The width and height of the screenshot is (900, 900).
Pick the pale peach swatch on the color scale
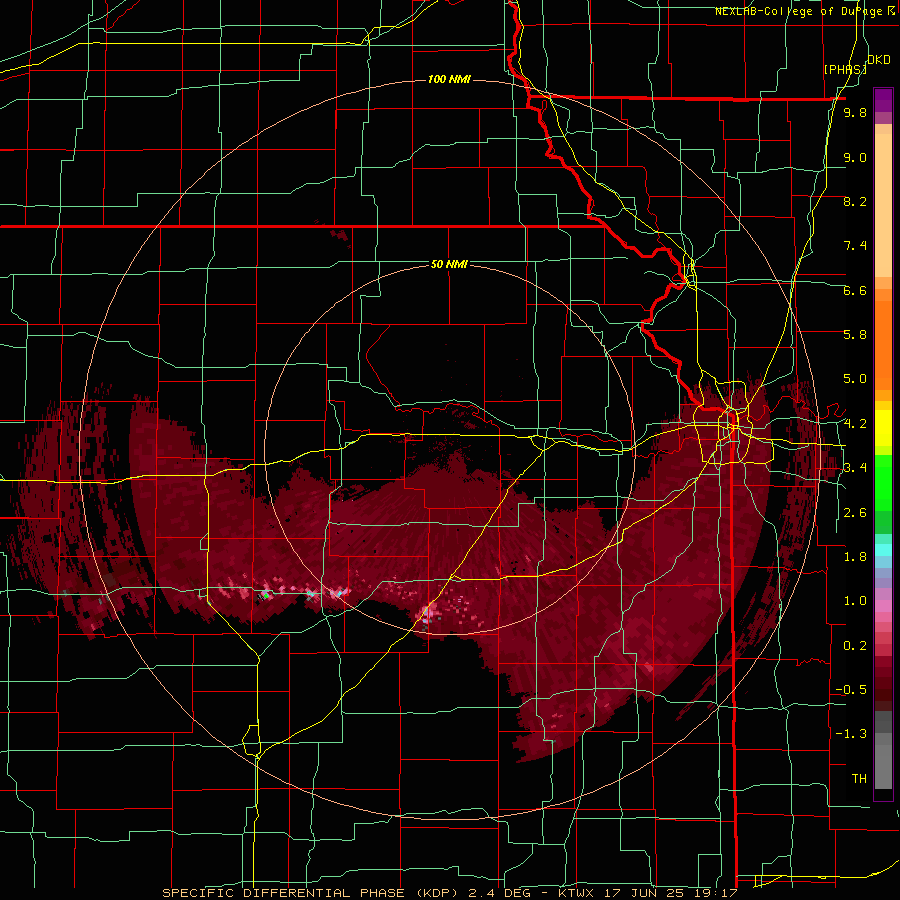(883, 207)
